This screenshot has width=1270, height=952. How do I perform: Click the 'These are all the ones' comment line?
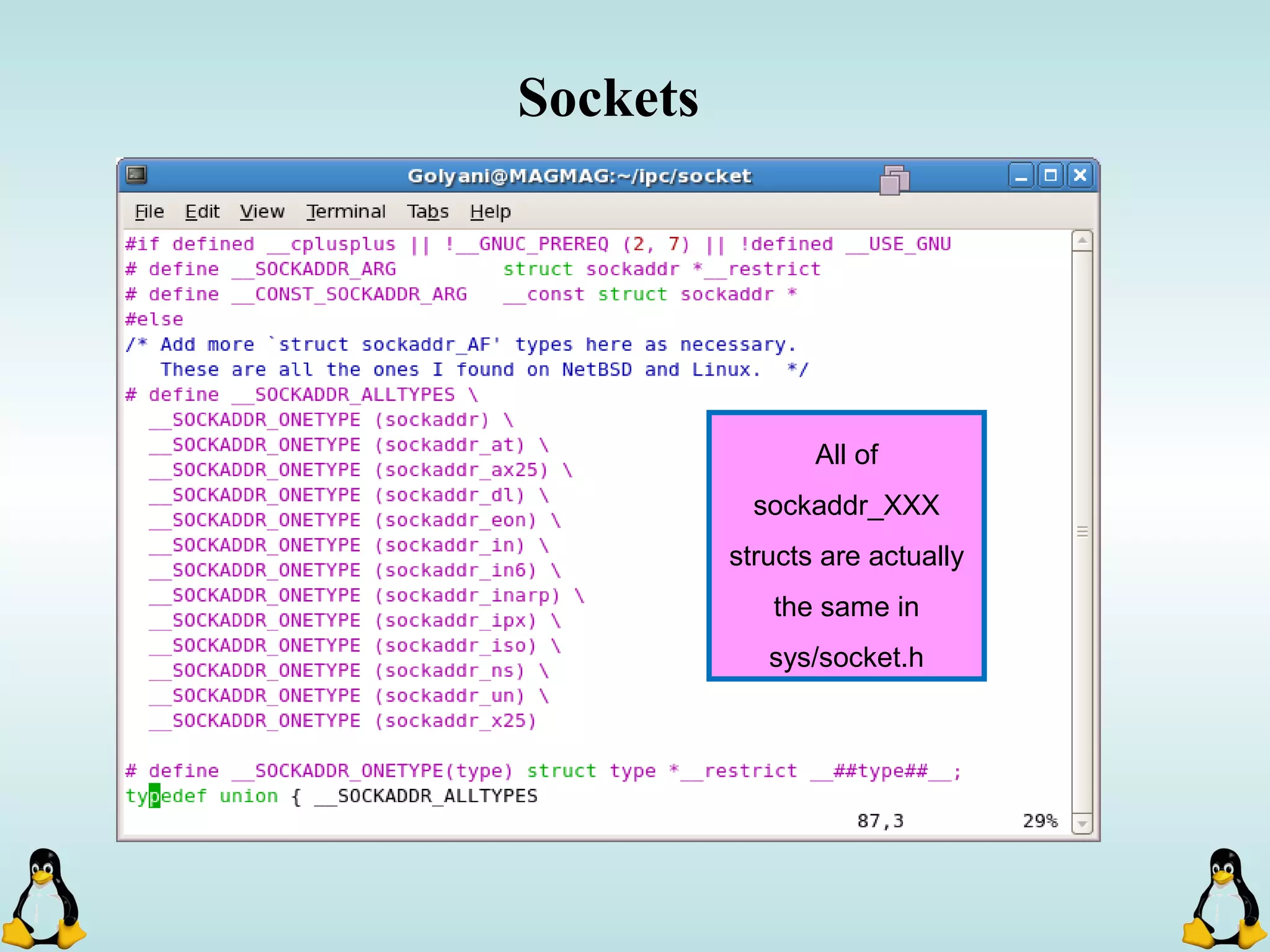click(485, 370)
